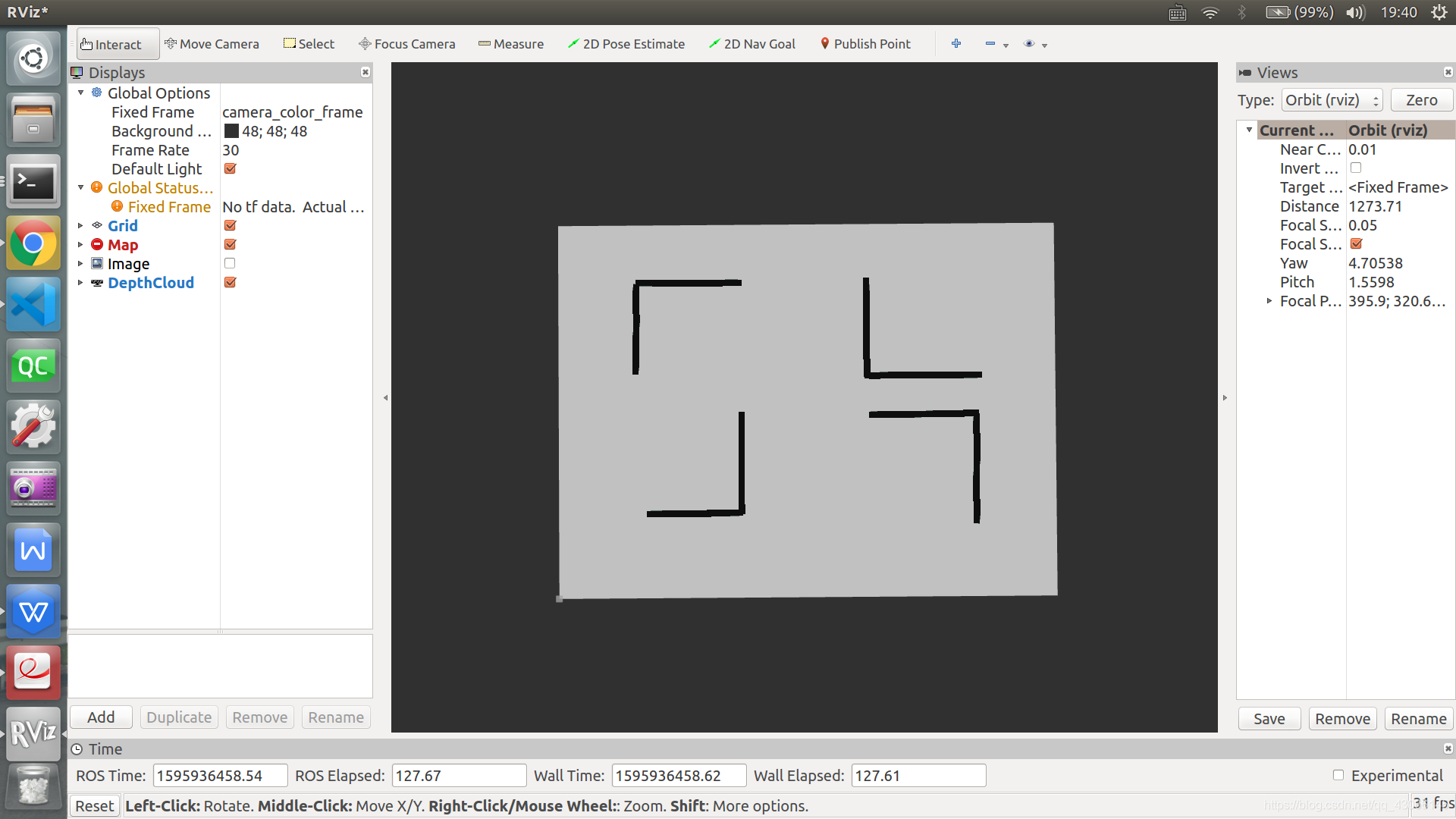
Task: Click the Add display button
Action: (101, 717)
